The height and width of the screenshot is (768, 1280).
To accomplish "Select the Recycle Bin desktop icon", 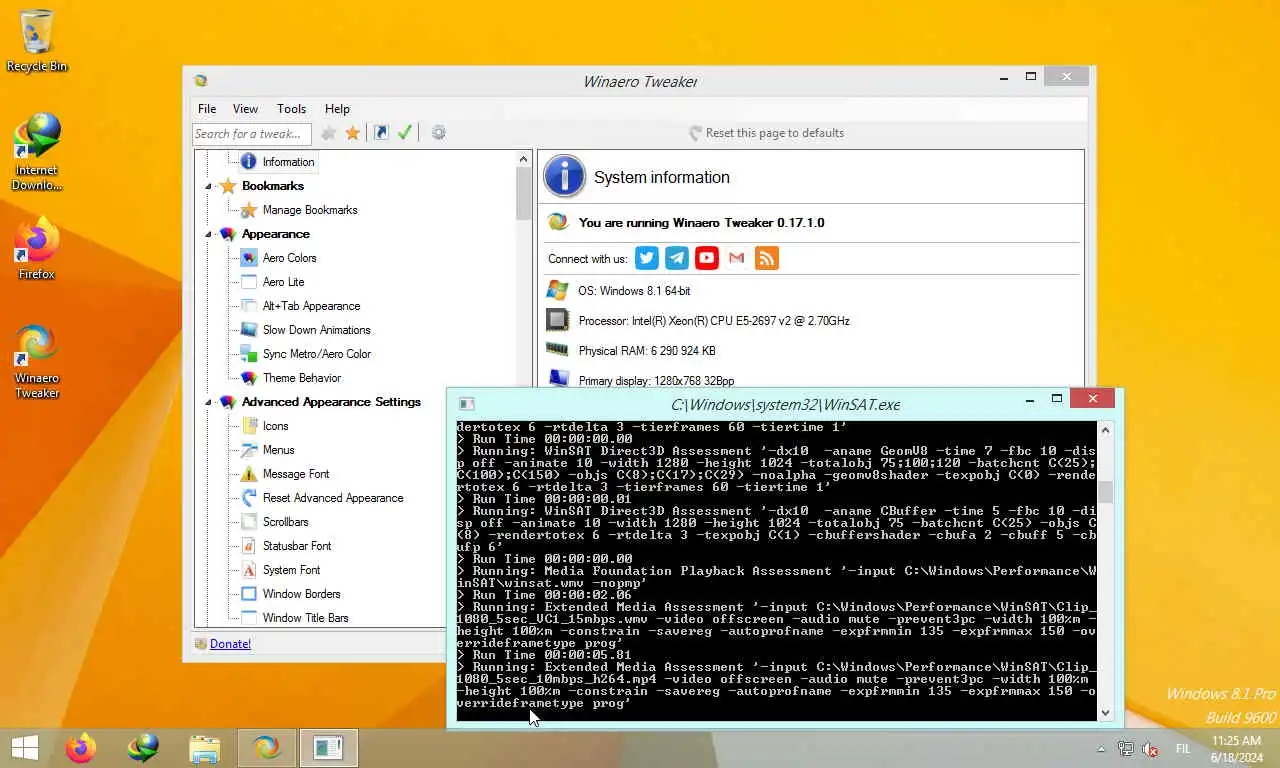I will pos(37,42).
